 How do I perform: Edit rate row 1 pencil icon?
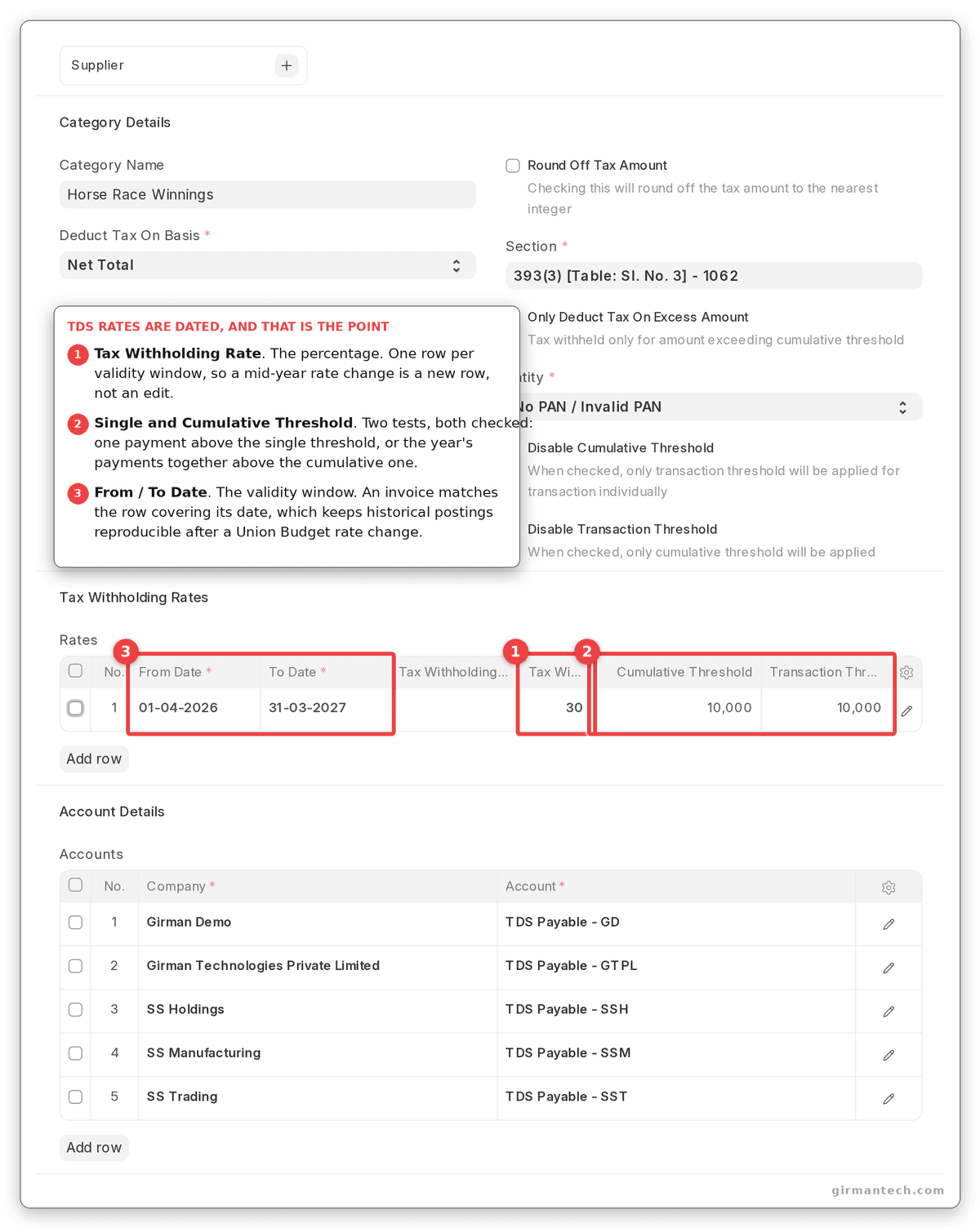[x=906, y=711]
